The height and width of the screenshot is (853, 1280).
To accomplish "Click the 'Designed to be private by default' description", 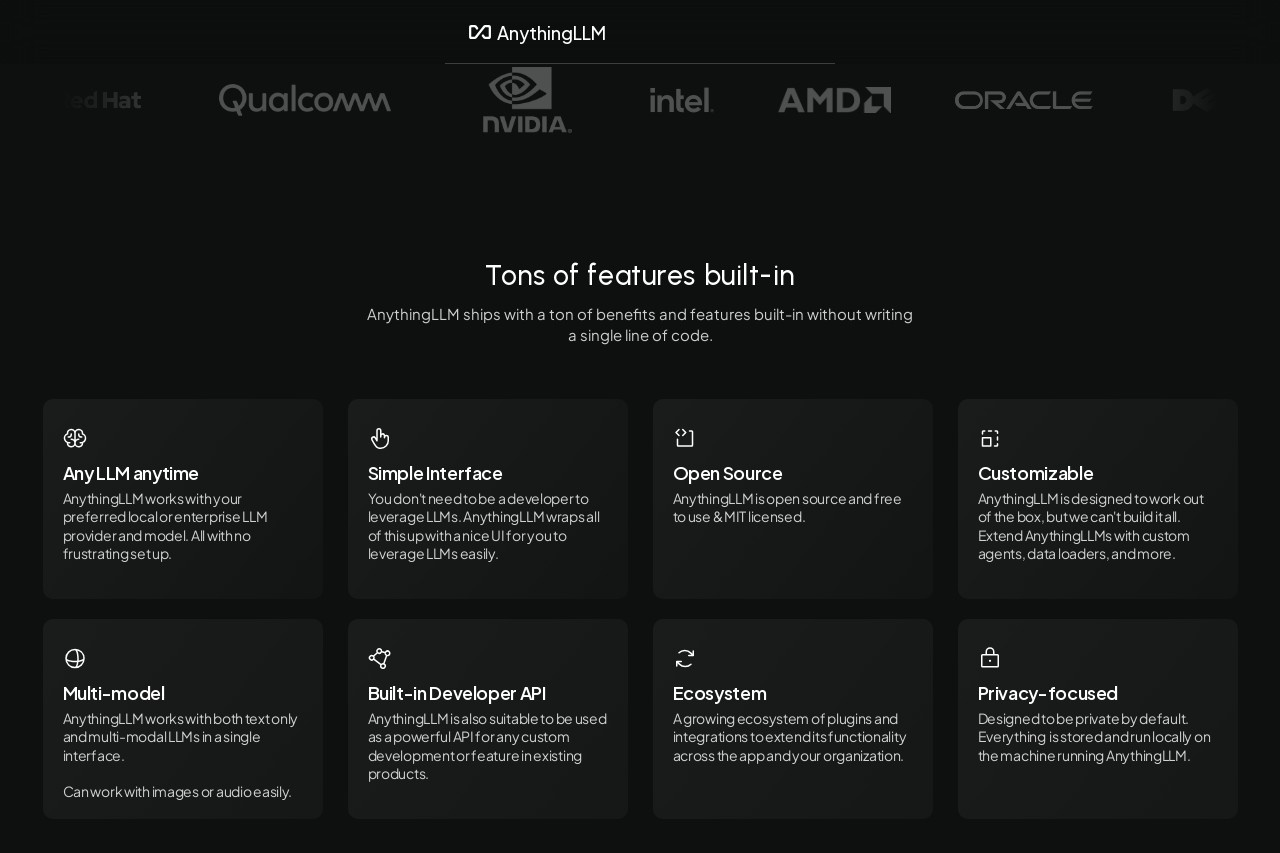I will coord(1095,737).
